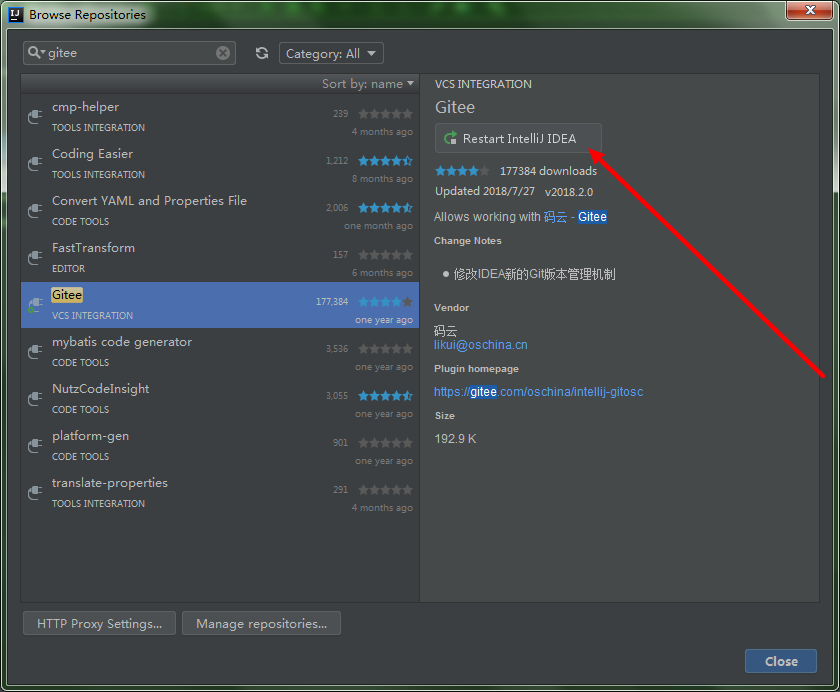The image size is (840, 692).
Task: Click Gitee rating stars in details panel
Action: point(462,171)
